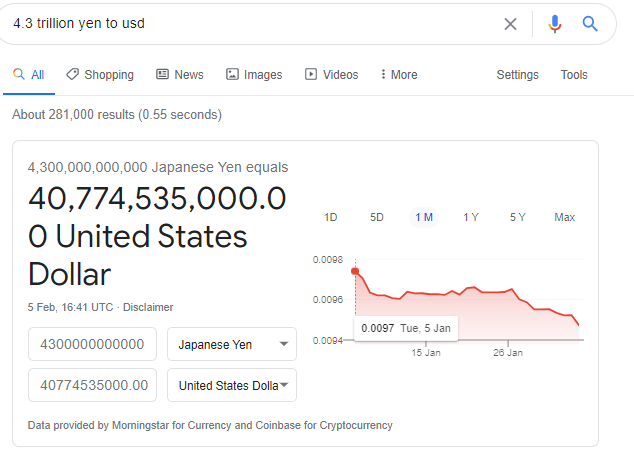The height and width of the screenshot is (451, 634).
Task: Select the 5D chart range
Action: pyautogui.click(x=377, y=218)
